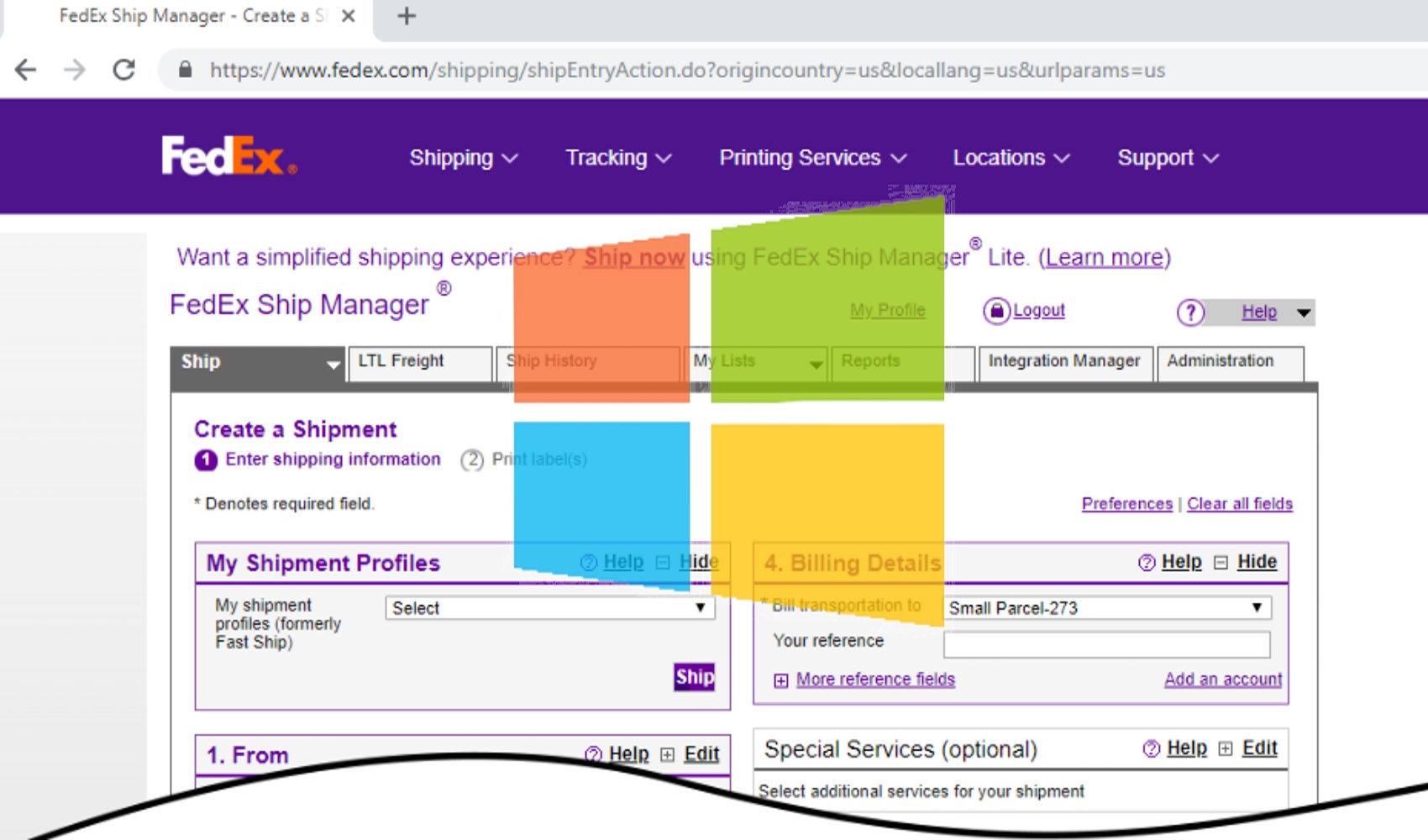Open the Preferences link
1428x840 pixels.
click(1126, 503)
